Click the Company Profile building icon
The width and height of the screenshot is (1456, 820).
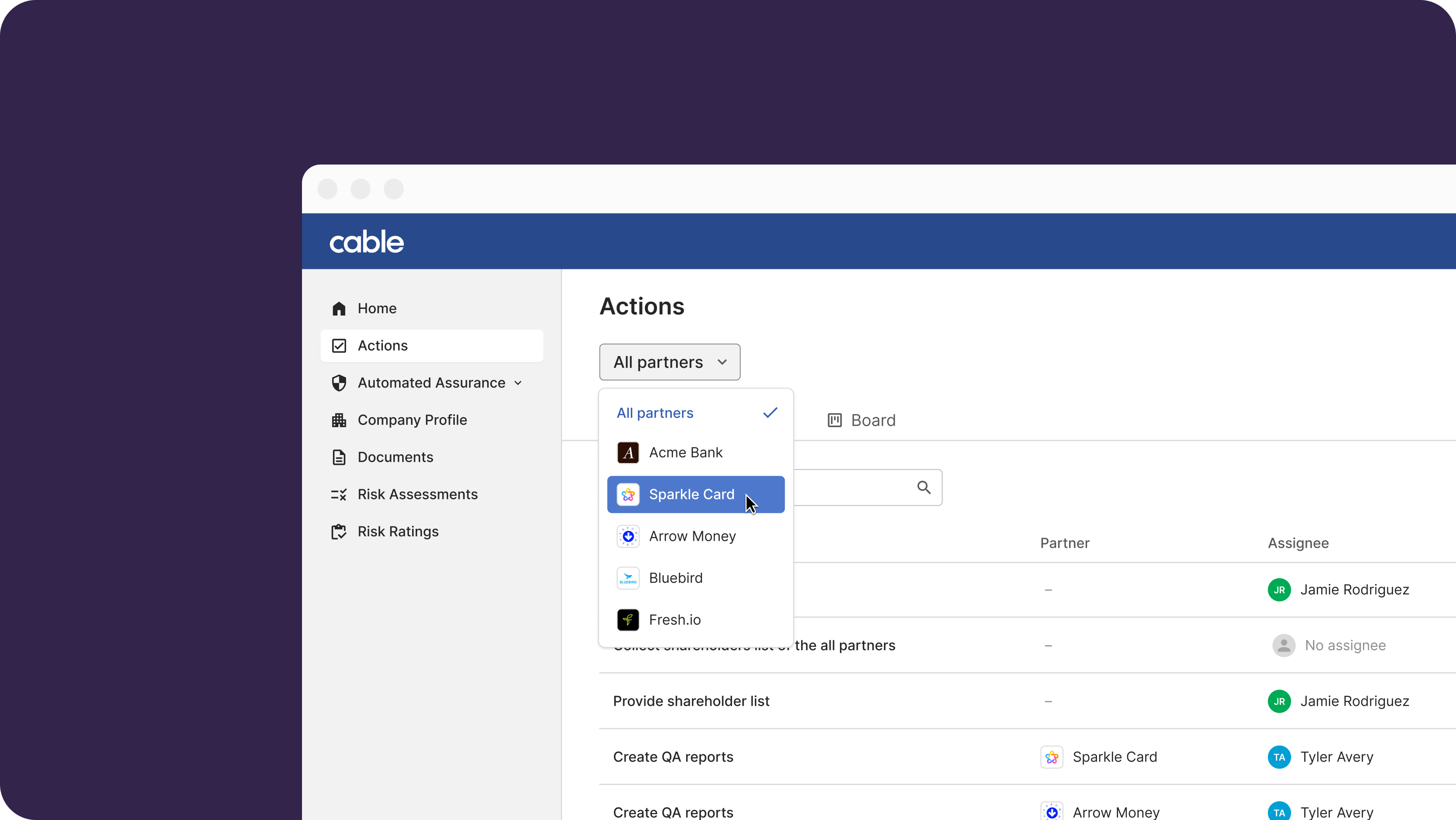click(x=338, y=420)
